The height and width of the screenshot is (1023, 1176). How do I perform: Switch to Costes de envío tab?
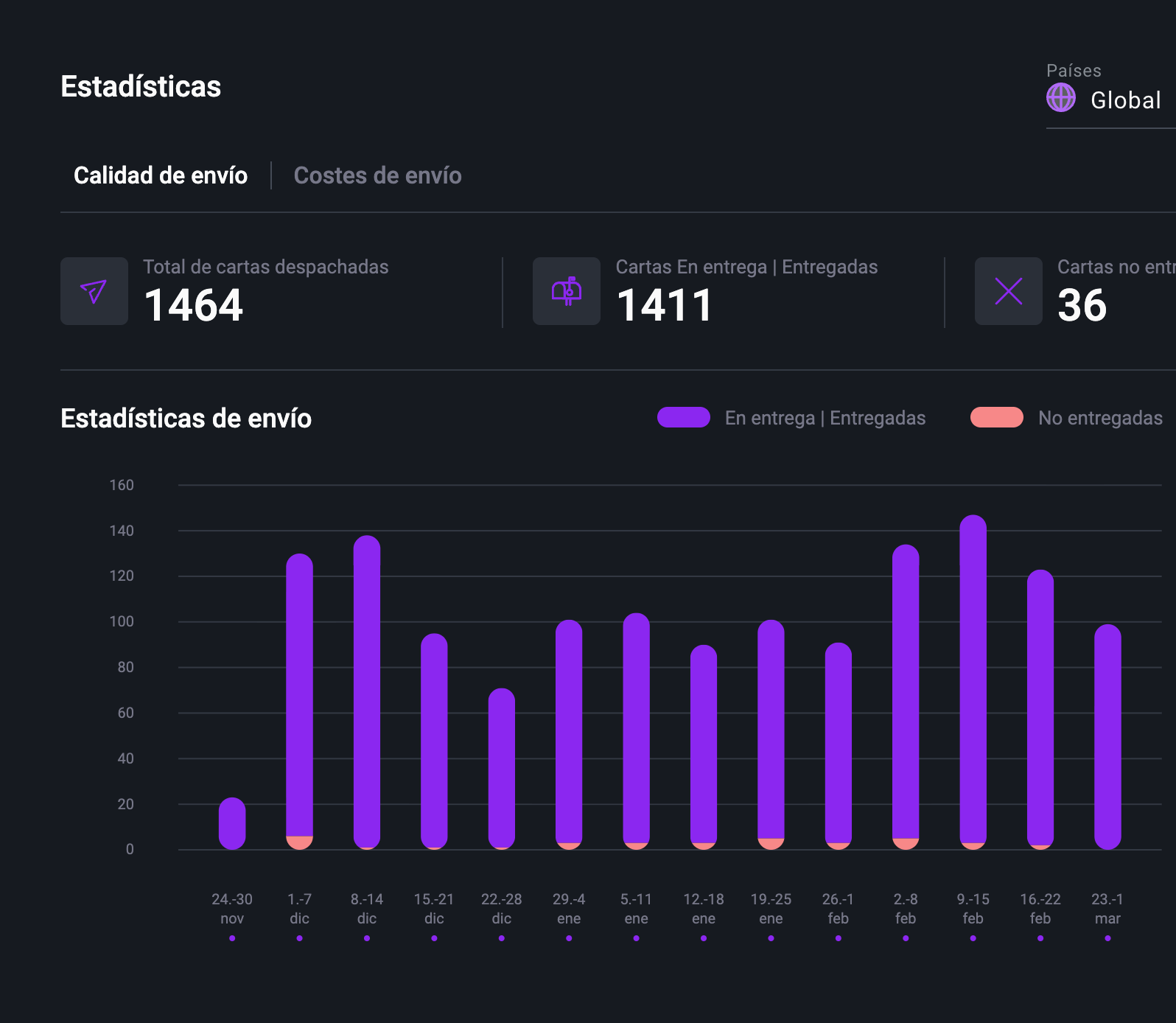tap(377, 175)
